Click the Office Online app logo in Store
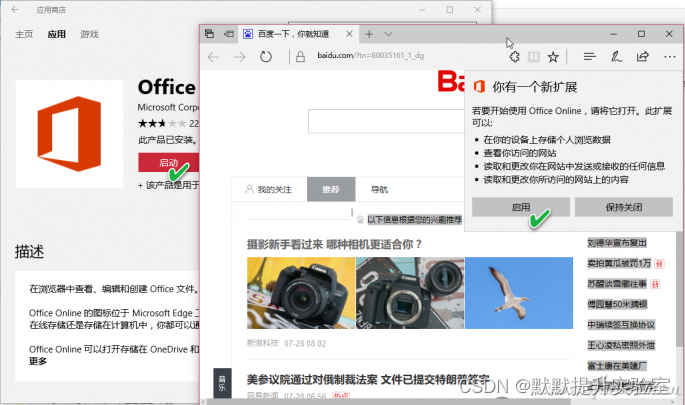This screenshot has height=405, width=685. pos(69,134)
